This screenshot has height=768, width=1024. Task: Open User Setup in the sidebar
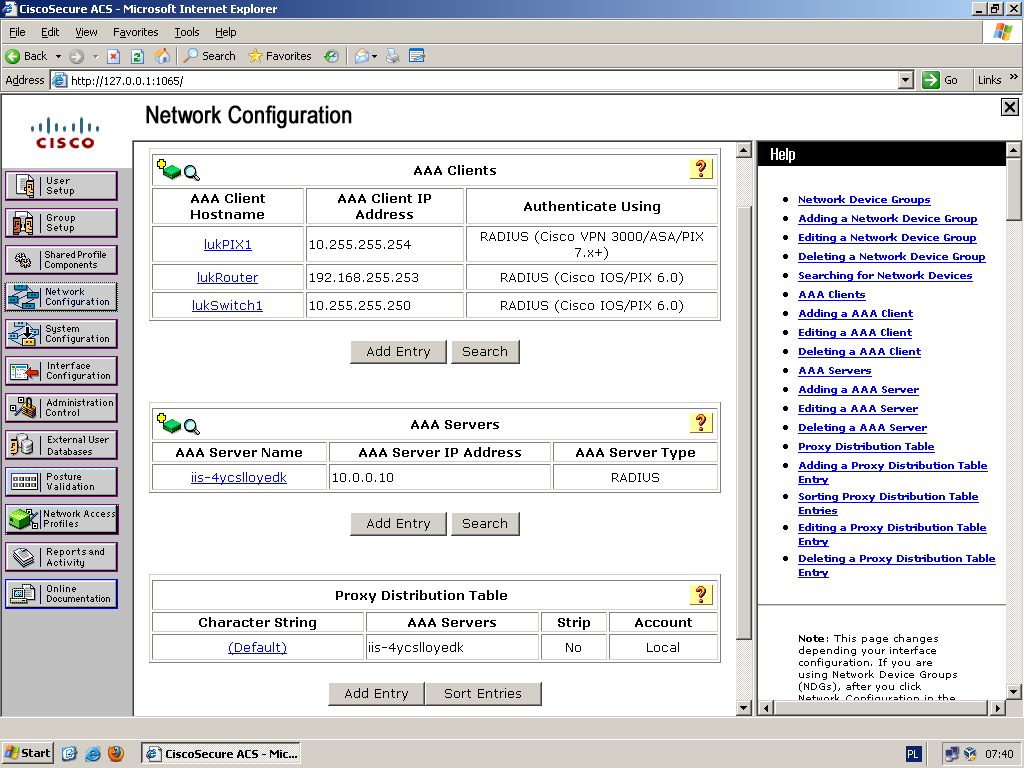pyautogui.click(x=61, y=185)
